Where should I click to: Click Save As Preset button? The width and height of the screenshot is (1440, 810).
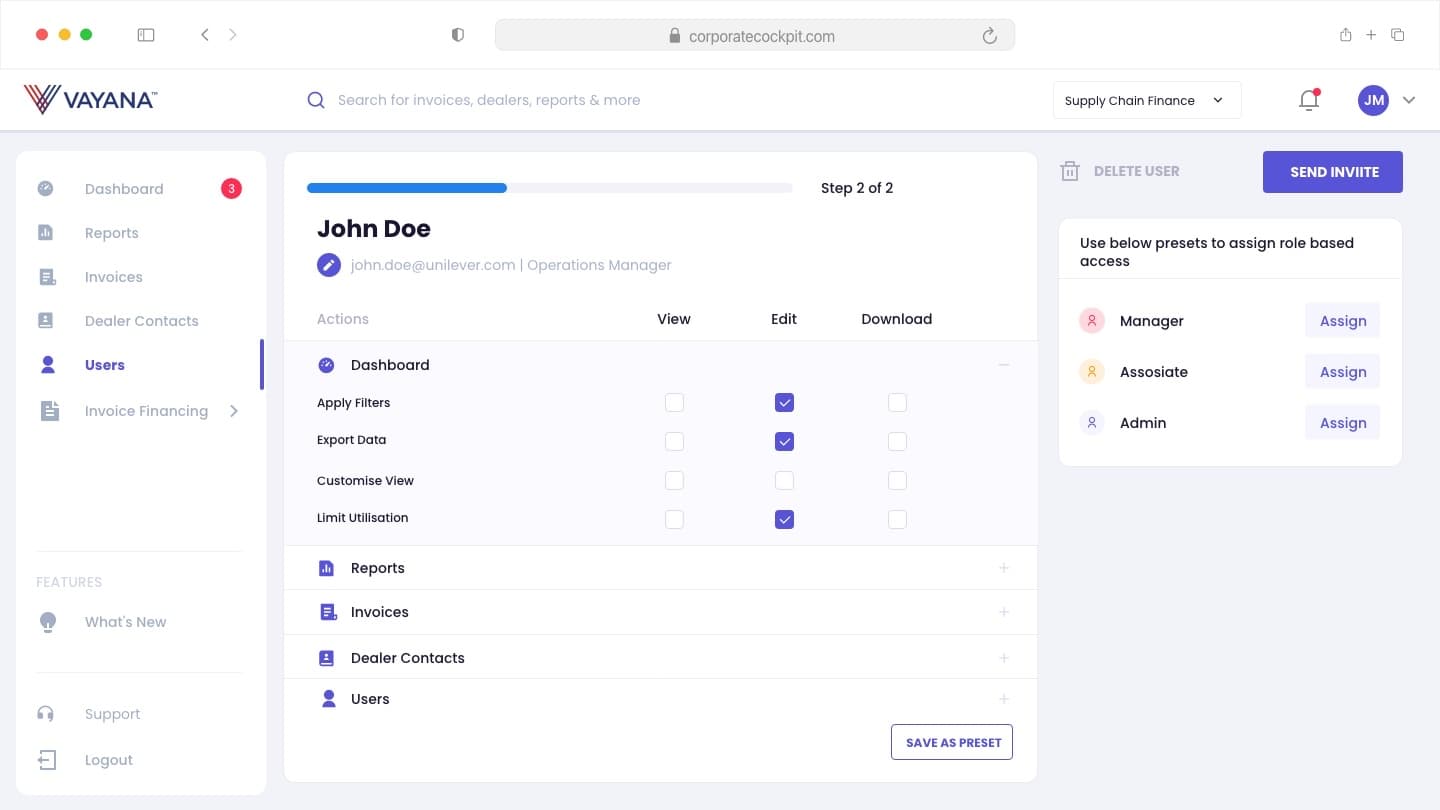click(x=952, y=742)
